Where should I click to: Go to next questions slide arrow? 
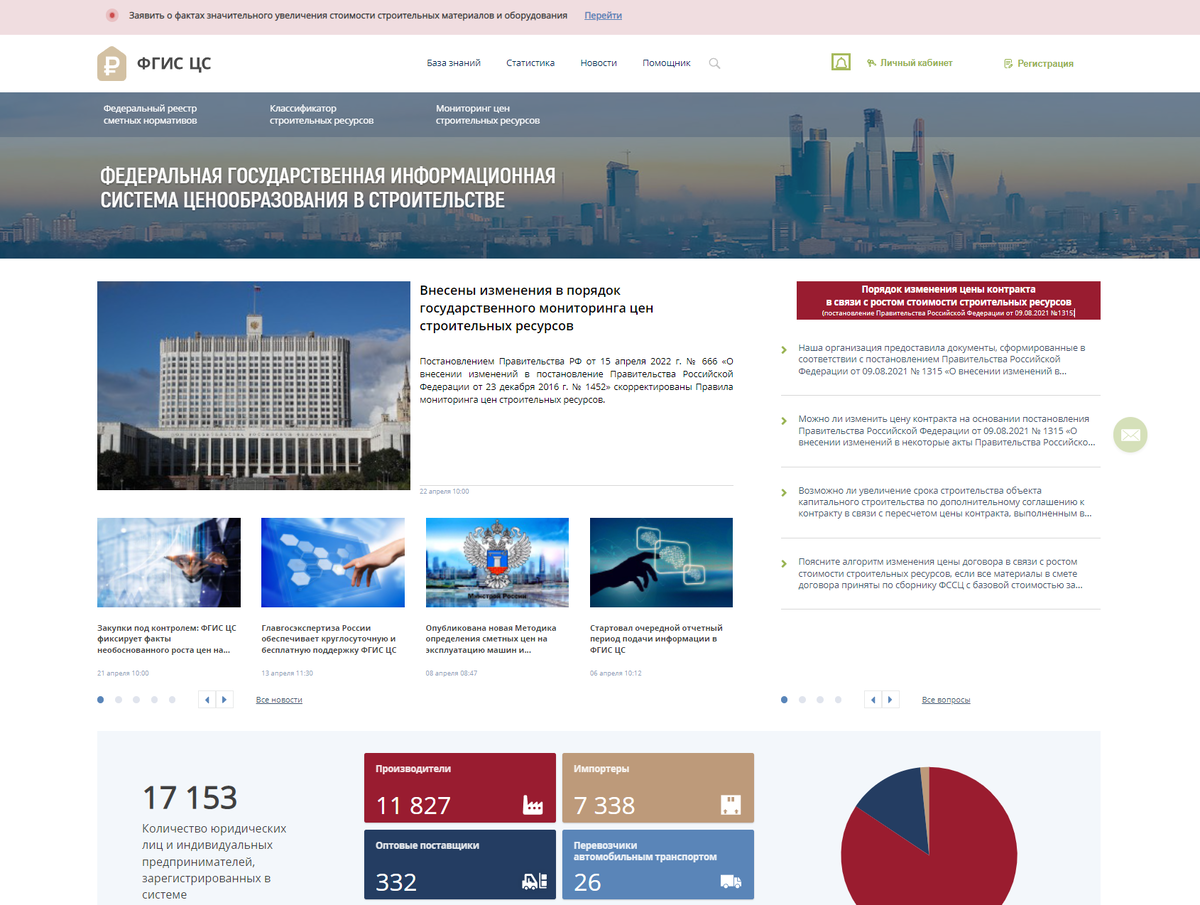click(891, 700)
